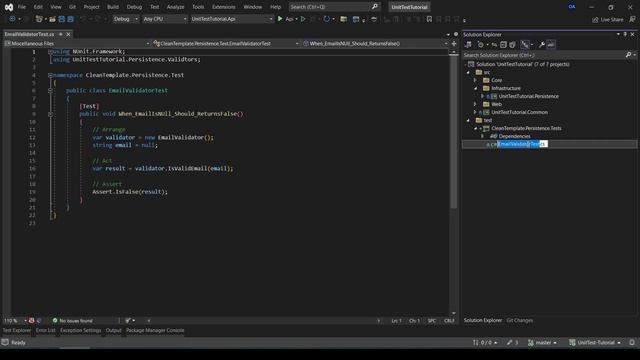Click the Save All toolbar icon
The image size is (640, 360).
[70, 19]
